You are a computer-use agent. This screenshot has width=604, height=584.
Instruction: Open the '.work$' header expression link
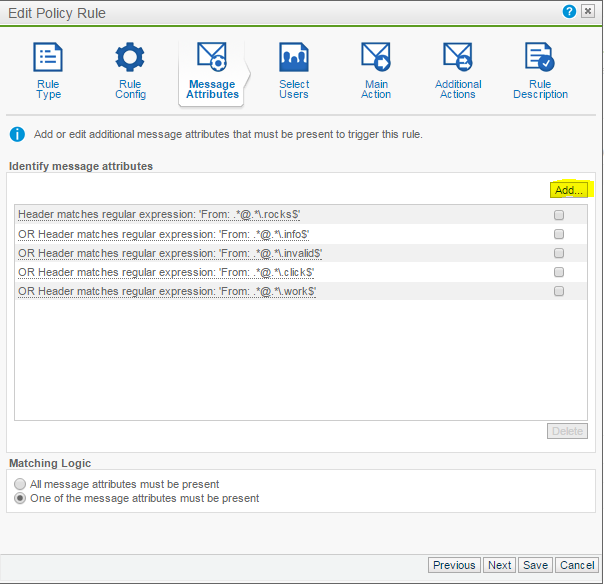167,291
